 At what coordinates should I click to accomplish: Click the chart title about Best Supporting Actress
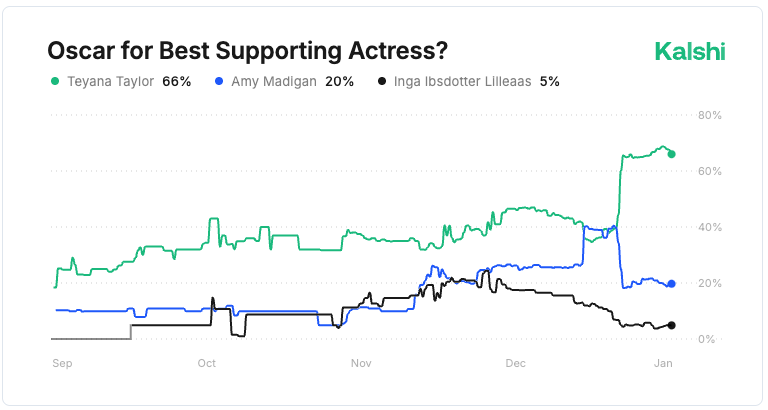point(247,50)
